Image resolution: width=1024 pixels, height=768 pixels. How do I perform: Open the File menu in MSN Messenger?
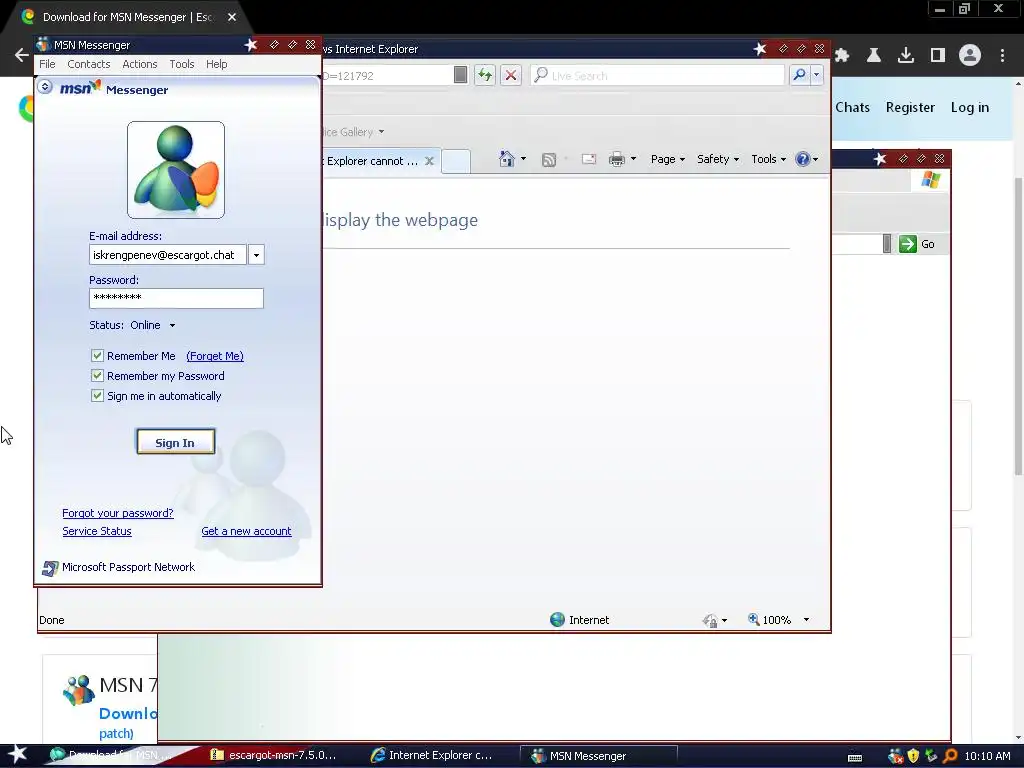(47, 64)
